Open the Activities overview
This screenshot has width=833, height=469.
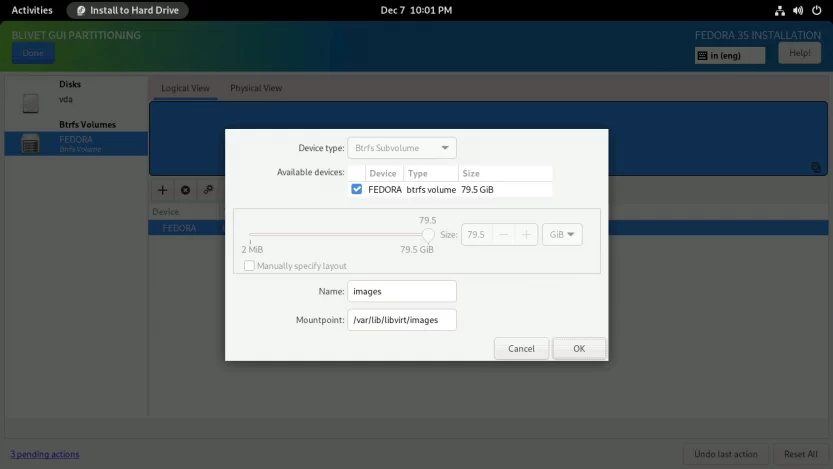tap(32, 11)
